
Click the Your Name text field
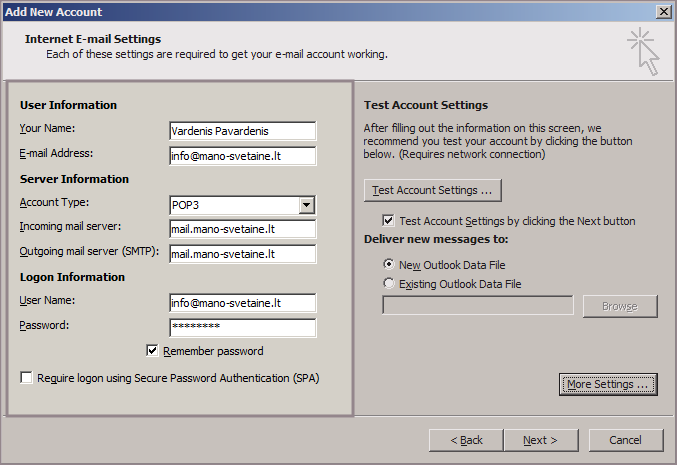click(242, 131)
